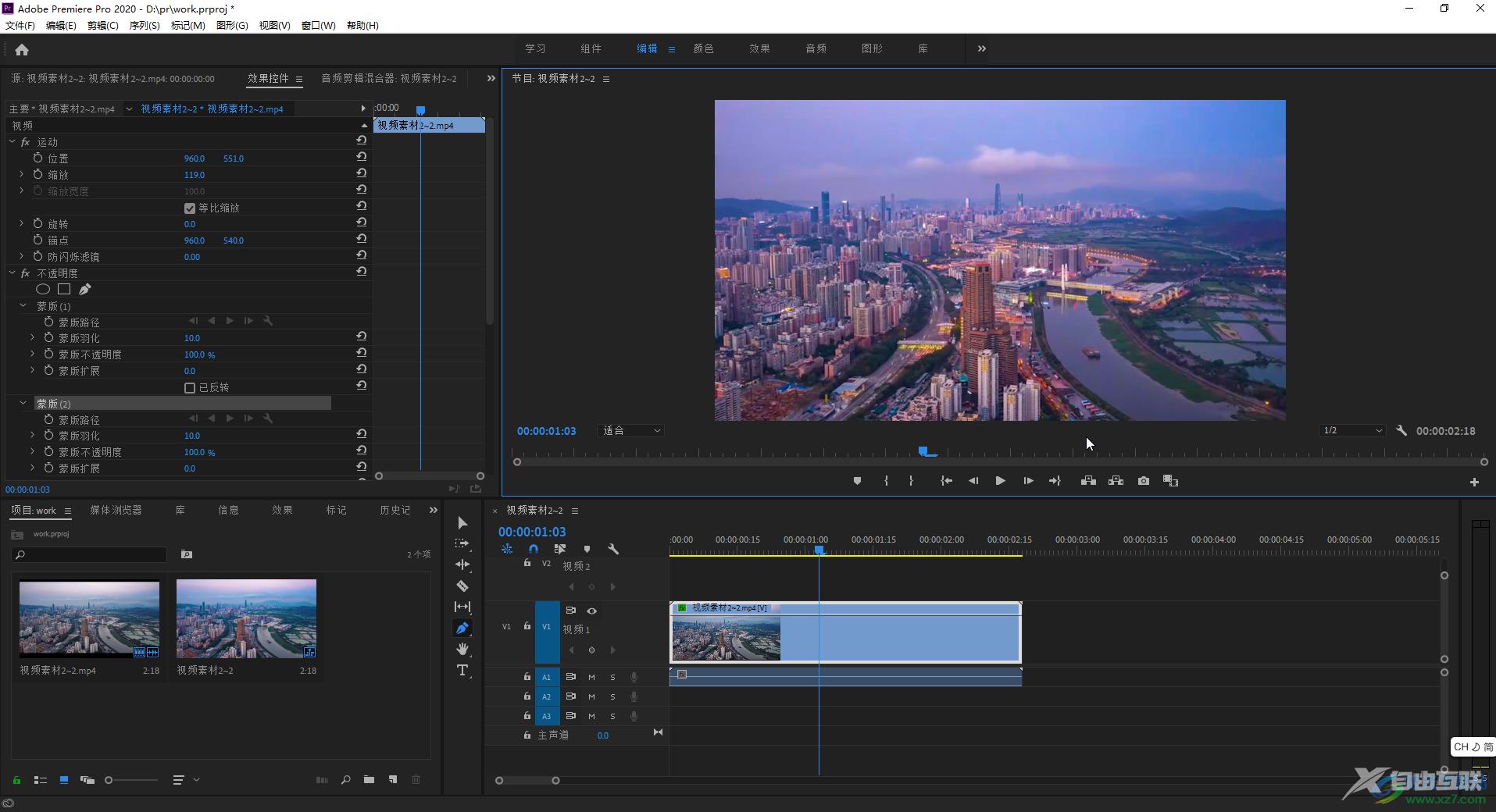1496x812 pixels.
Task: Toggle V1 track output eye
Action: tap(591, 611)
